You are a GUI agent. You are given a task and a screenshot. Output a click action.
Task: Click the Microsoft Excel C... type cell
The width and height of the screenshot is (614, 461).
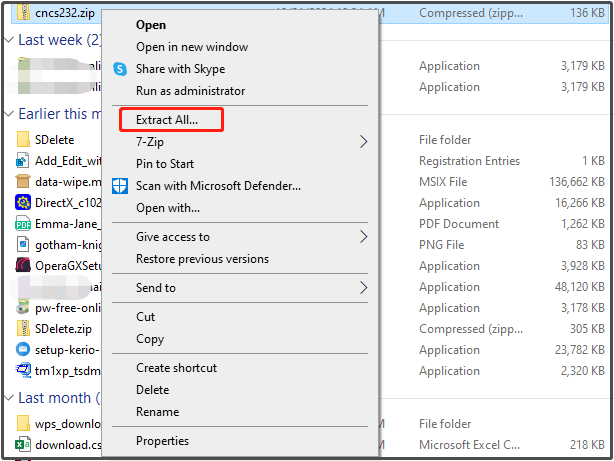point(470,445)
